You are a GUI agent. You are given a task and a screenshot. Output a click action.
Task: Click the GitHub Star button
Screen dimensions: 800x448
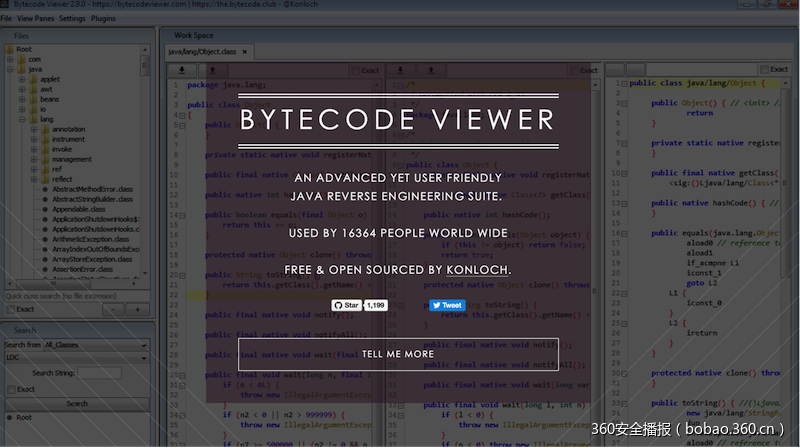(x=346, y=305)
